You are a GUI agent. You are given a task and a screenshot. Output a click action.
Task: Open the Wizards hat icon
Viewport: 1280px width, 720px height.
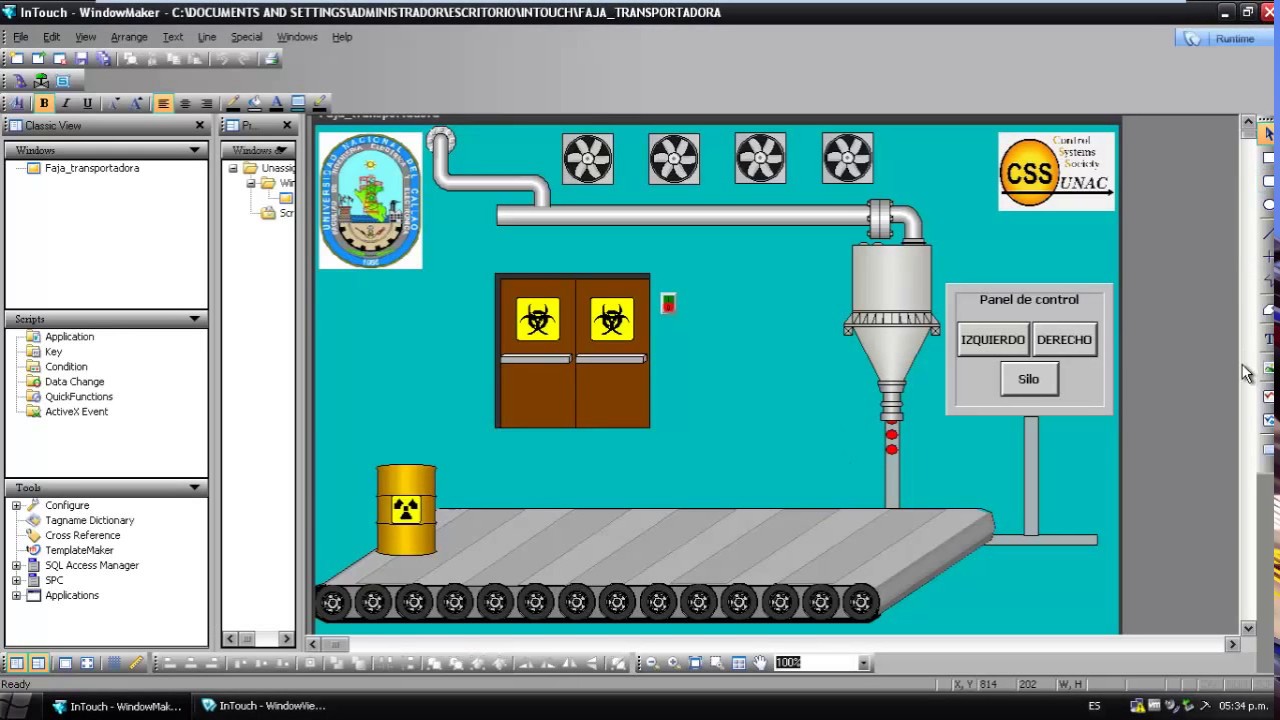(x=19, y=81)
